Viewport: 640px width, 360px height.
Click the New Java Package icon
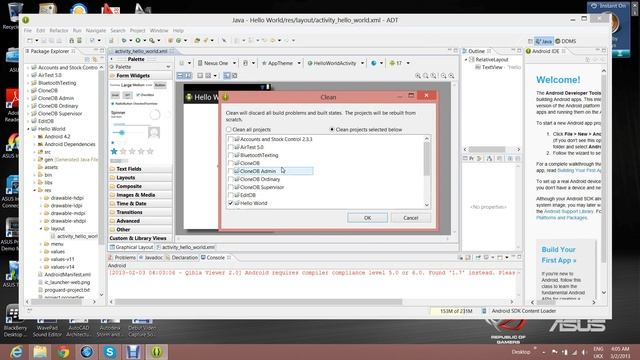[x=171, y=40]
